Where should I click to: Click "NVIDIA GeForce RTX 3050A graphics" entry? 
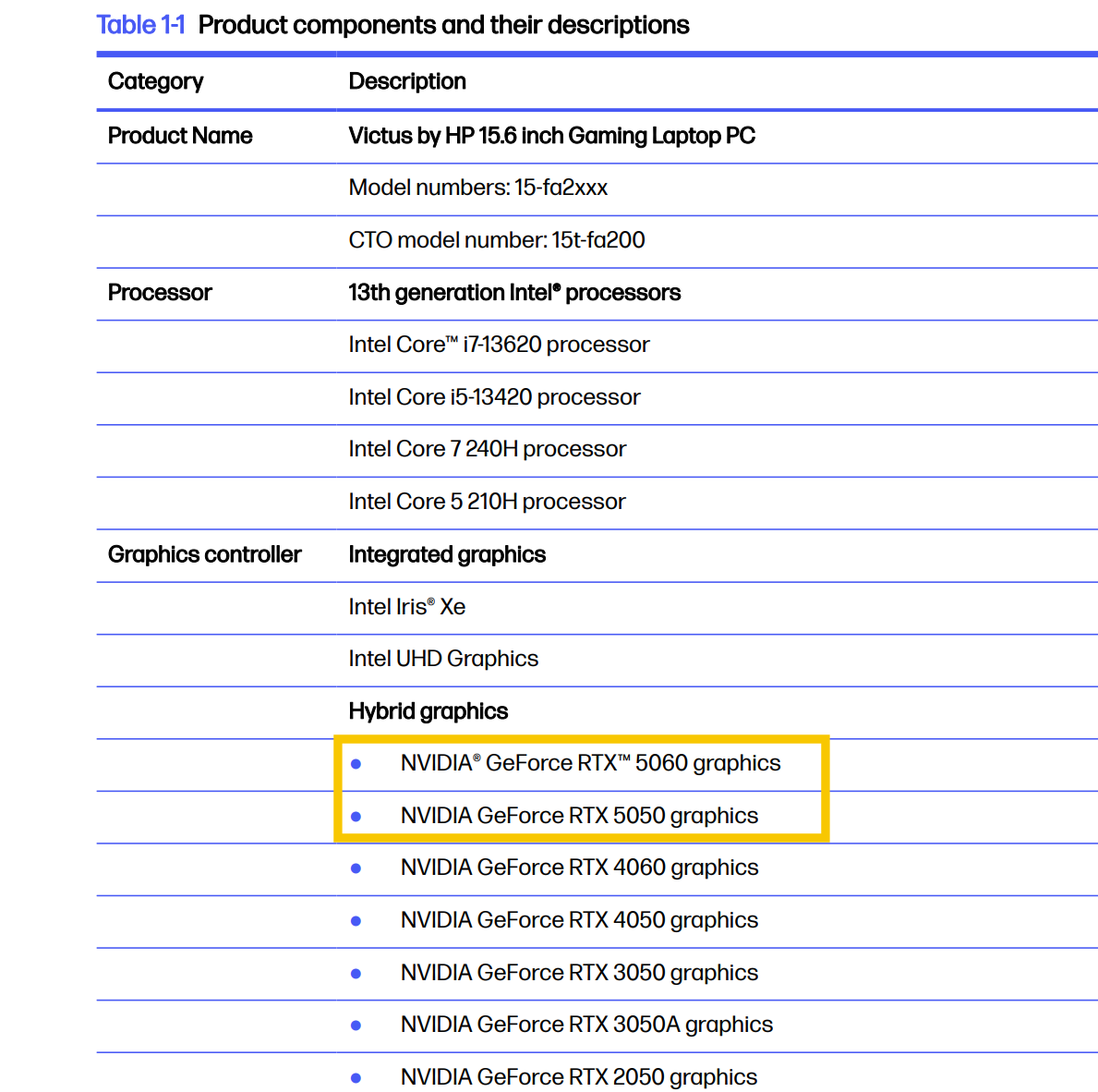click(586, 1025)
